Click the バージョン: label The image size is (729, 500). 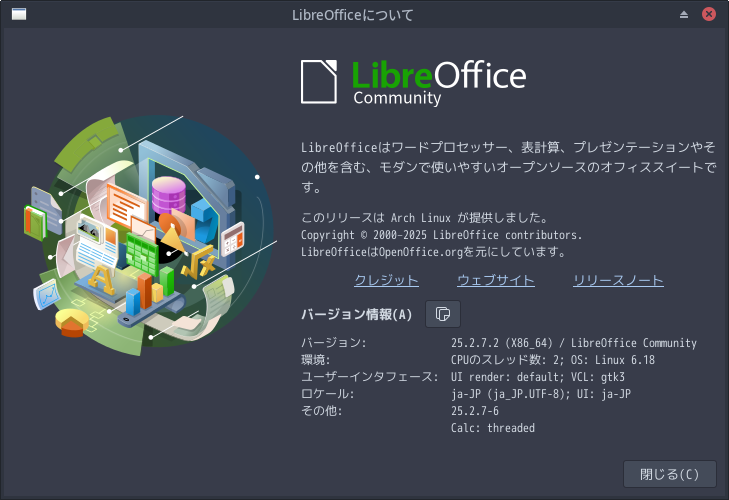(333, 343)
